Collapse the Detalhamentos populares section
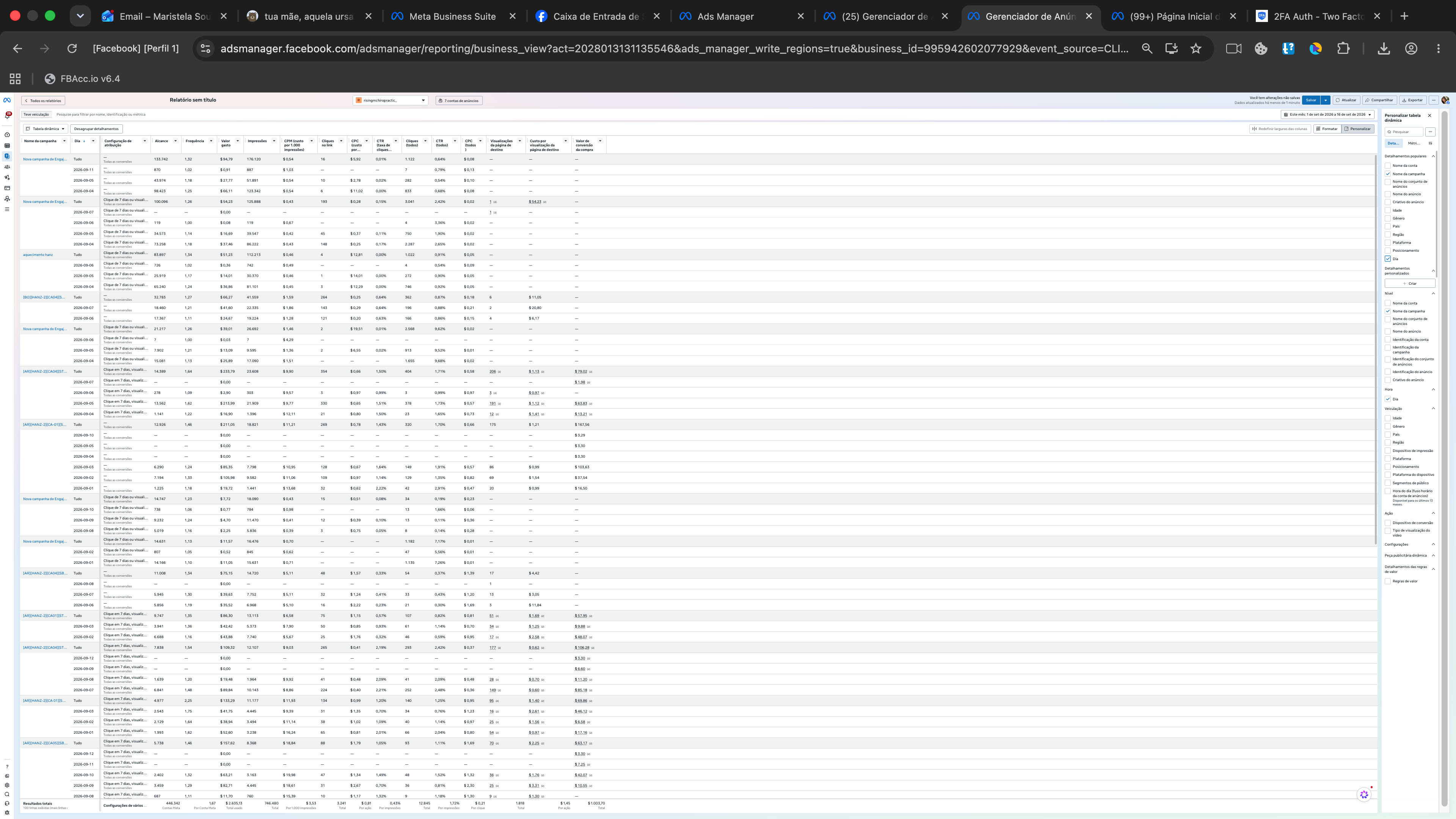This screenshot has width=1456, height=819. tap(1433, 156)
